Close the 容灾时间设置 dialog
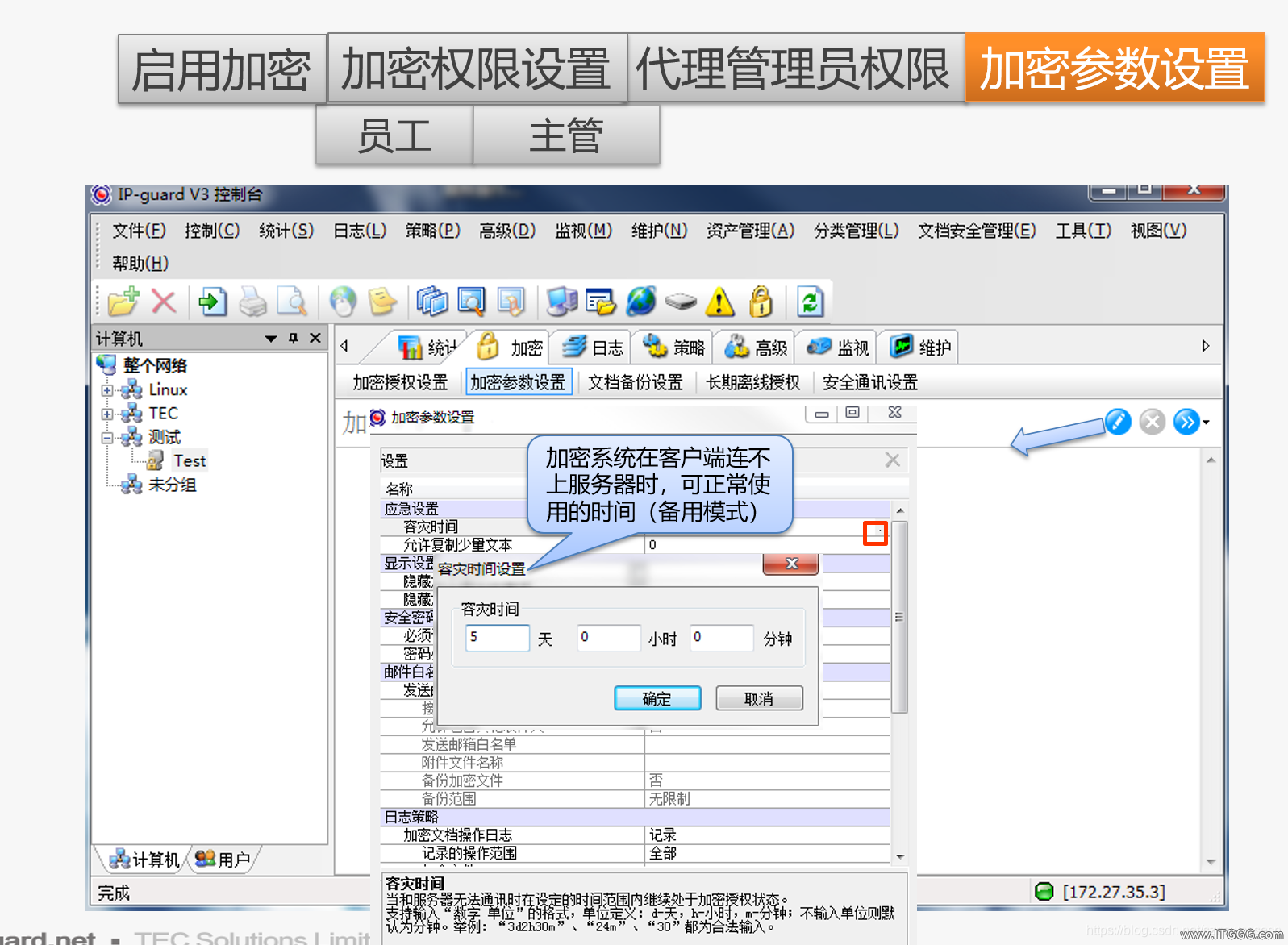 point(791,564)
